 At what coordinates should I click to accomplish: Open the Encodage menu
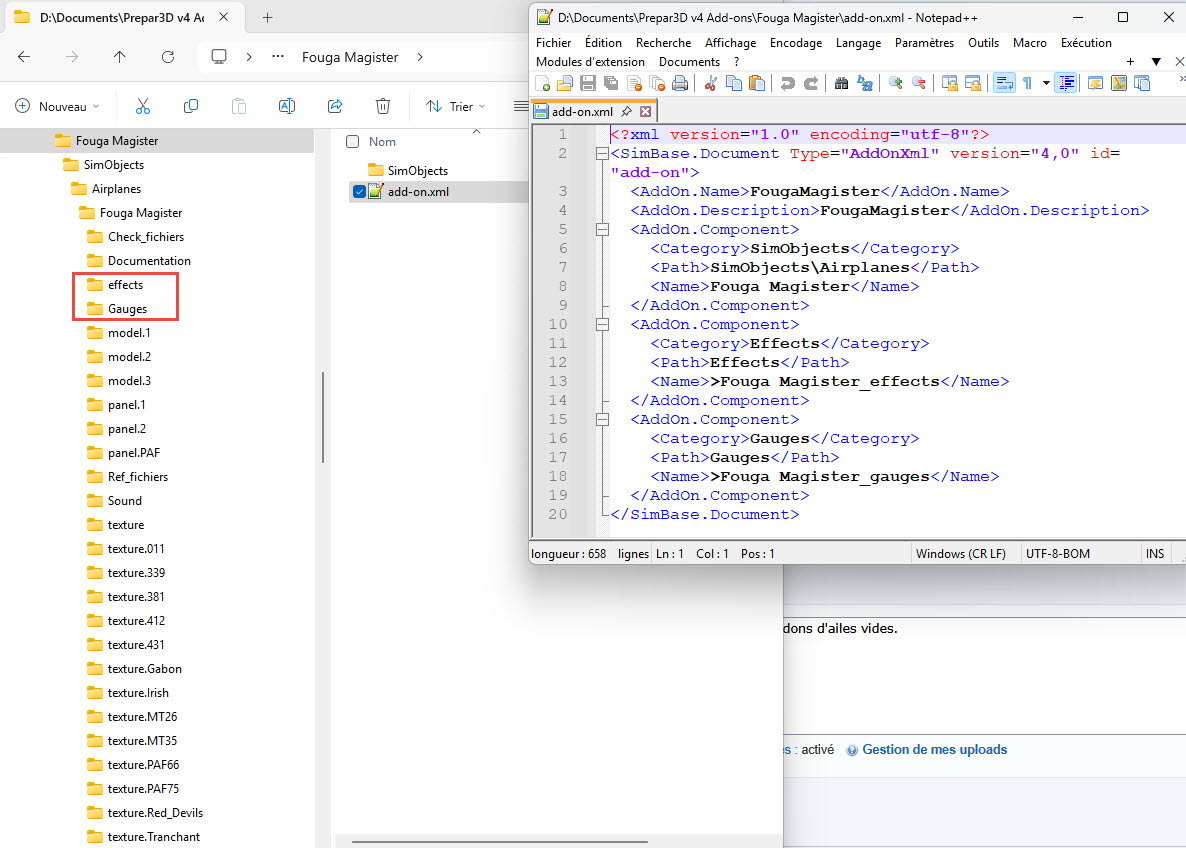click(x=796, y=43)
